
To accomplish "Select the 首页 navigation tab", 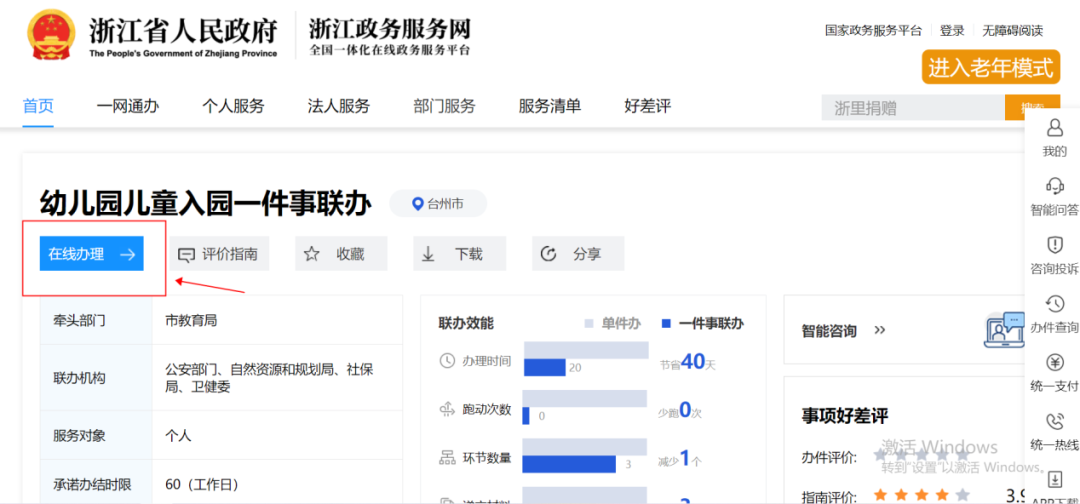I will [x=38, y=107].
